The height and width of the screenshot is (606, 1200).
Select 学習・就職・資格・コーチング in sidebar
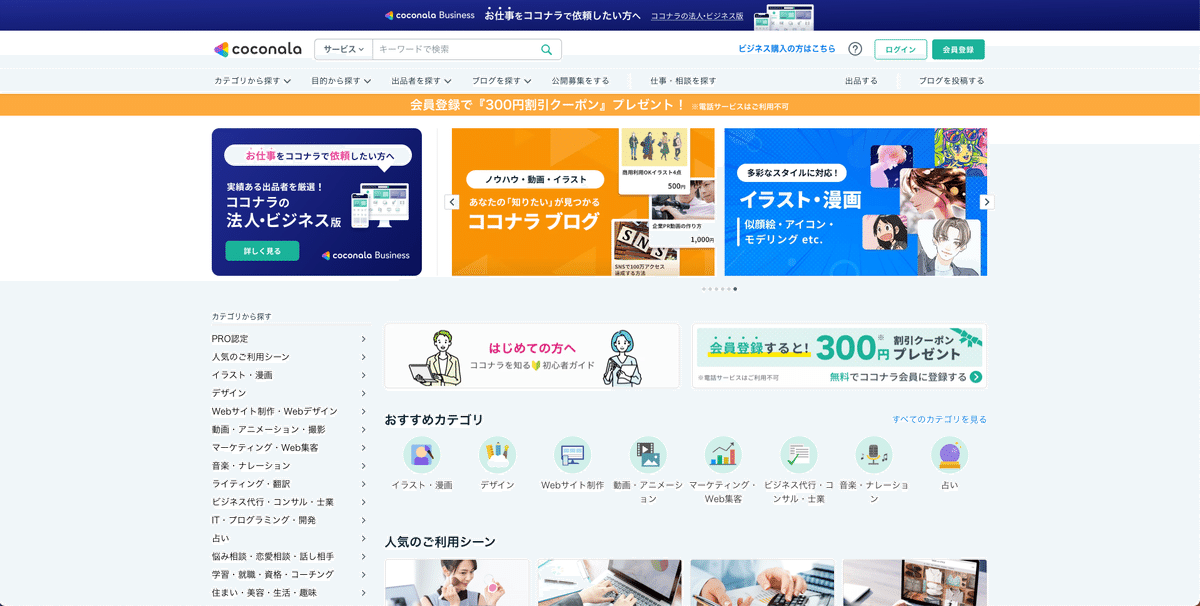click(273, 574)
